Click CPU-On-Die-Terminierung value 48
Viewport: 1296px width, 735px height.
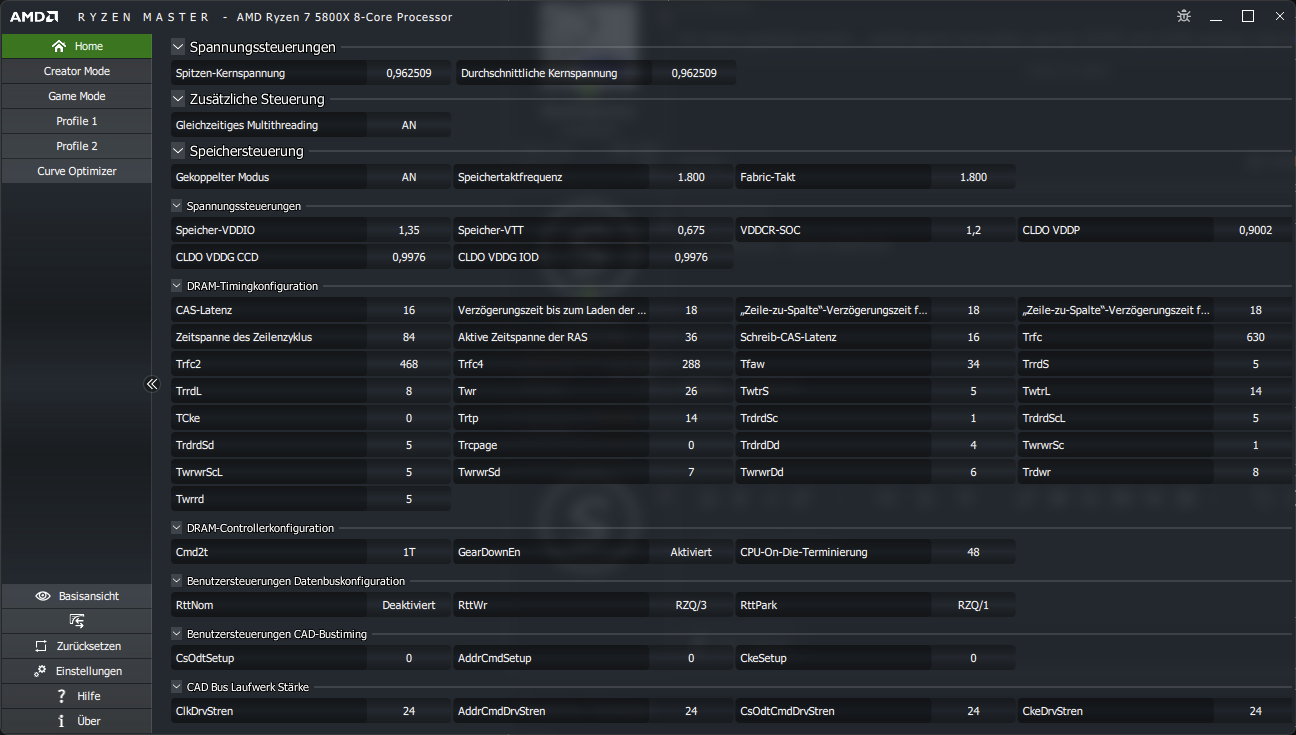pyautogui.click(x=973, y=552)
